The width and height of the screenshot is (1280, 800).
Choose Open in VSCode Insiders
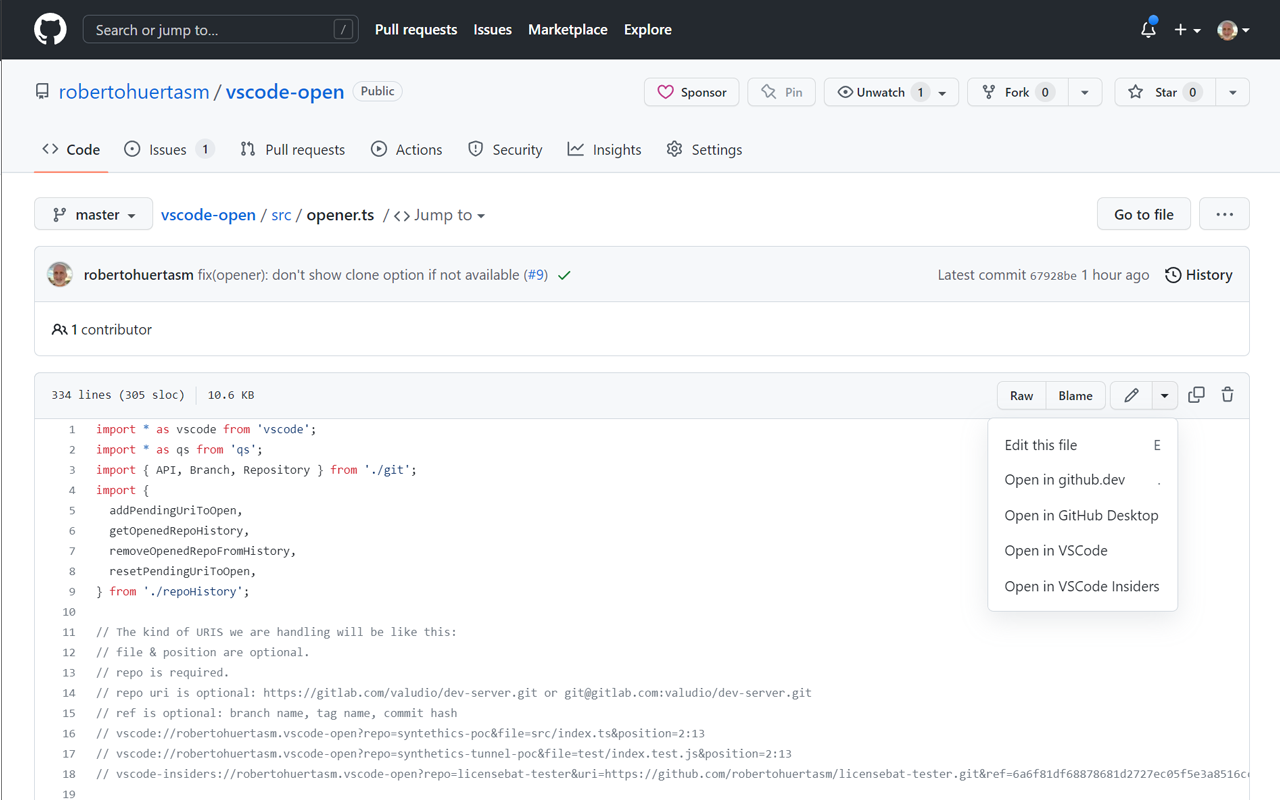coord(1083,587)
